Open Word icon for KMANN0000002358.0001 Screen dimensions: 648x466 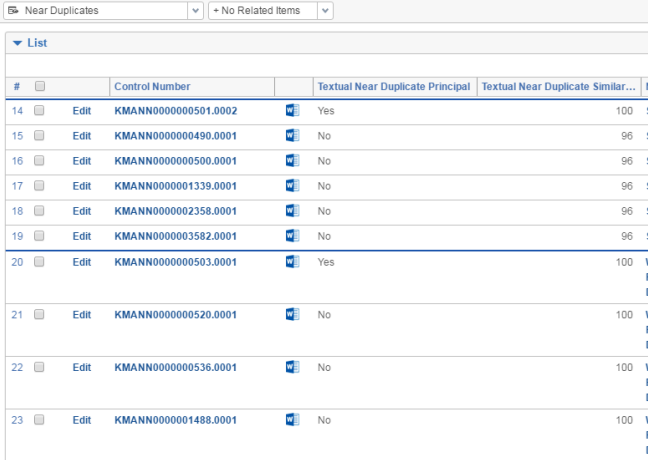293,211
